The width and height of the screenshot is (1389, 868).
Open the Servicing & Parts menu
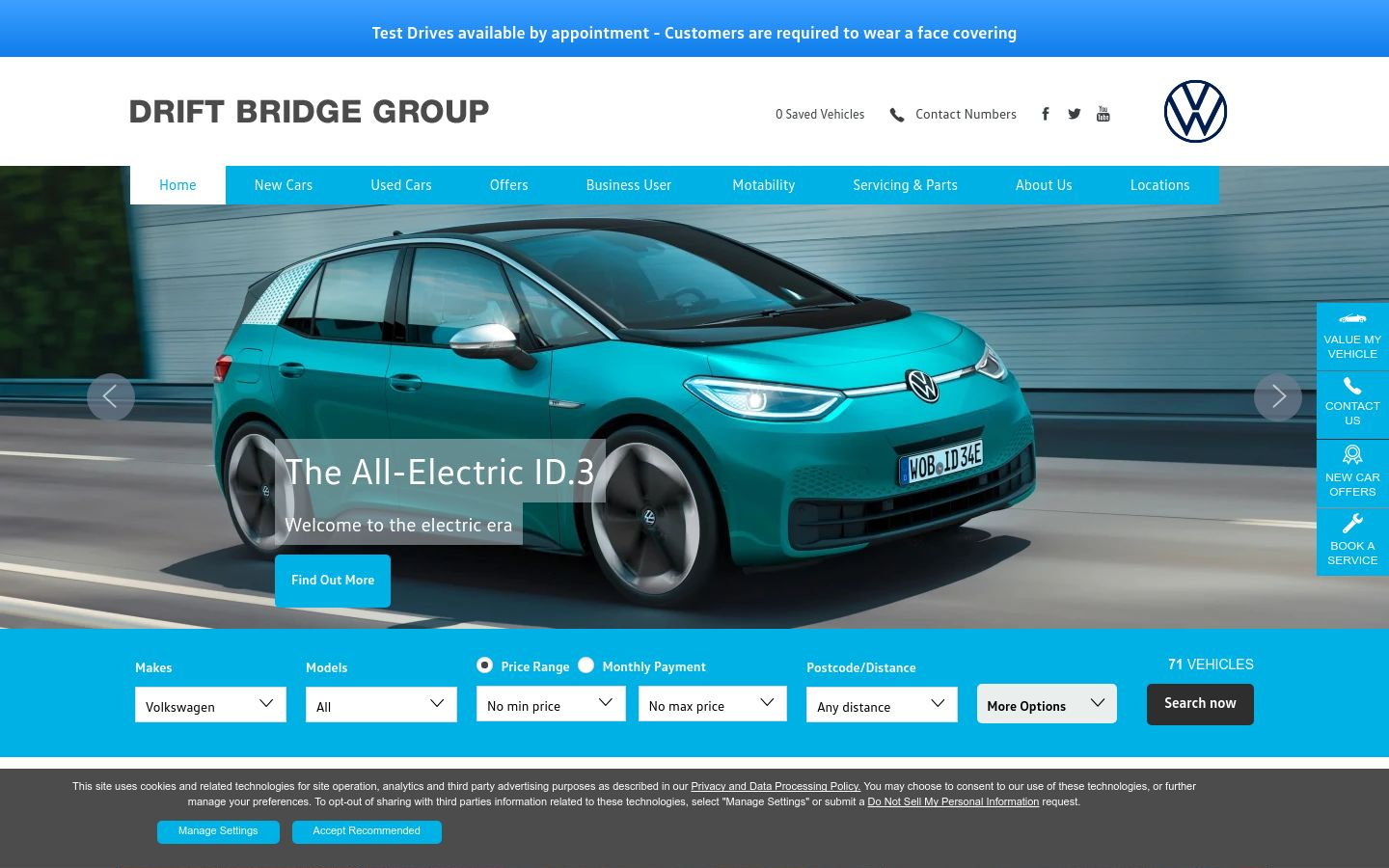pyautogui.click(x=906, y=185)
